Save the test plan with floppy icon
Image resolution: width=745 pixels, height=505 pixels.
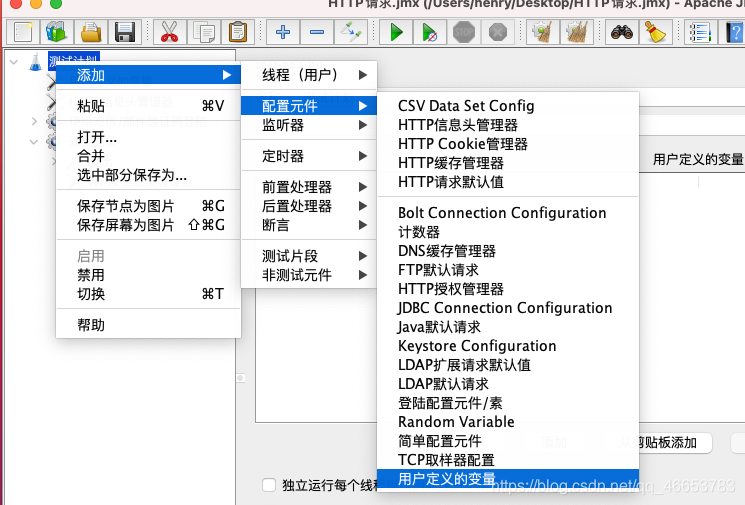point(125,32)
